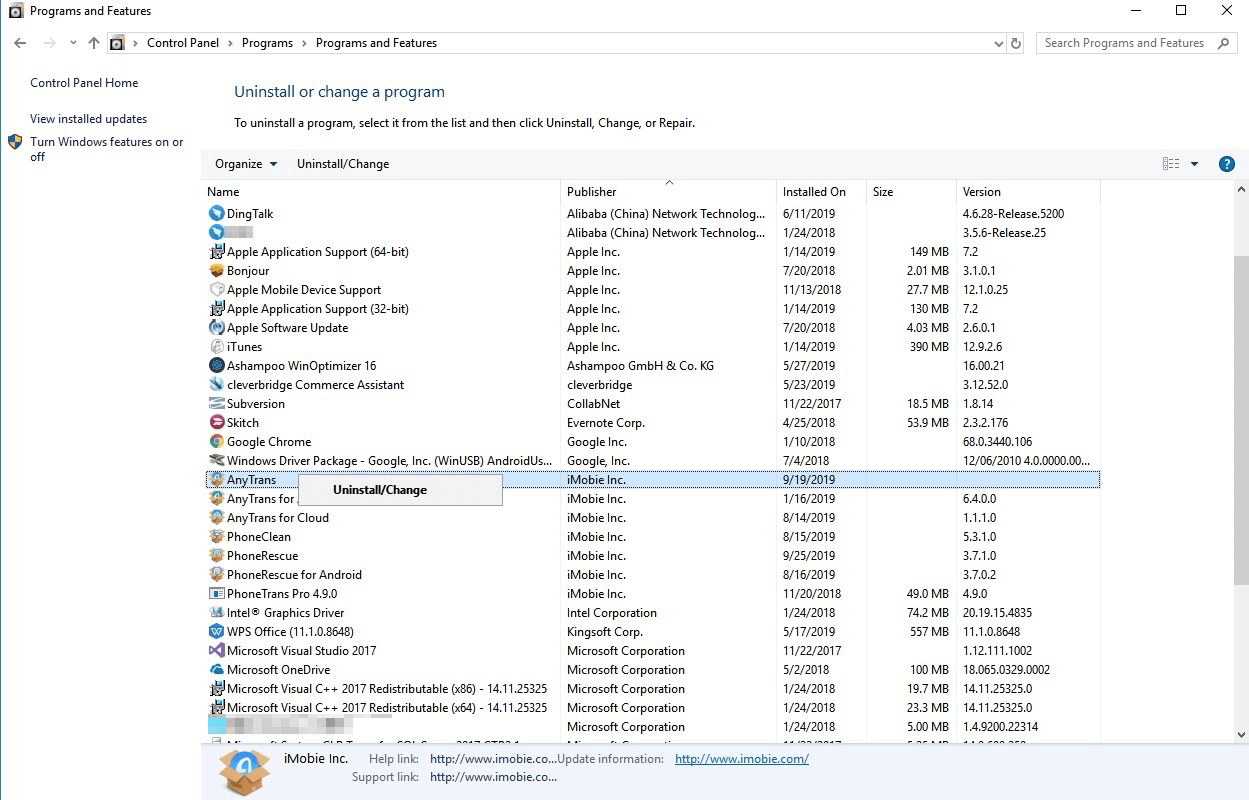The image size is (1249, 800).
Task: Open the address bar history dropdown
Action: tap(999, 43)
